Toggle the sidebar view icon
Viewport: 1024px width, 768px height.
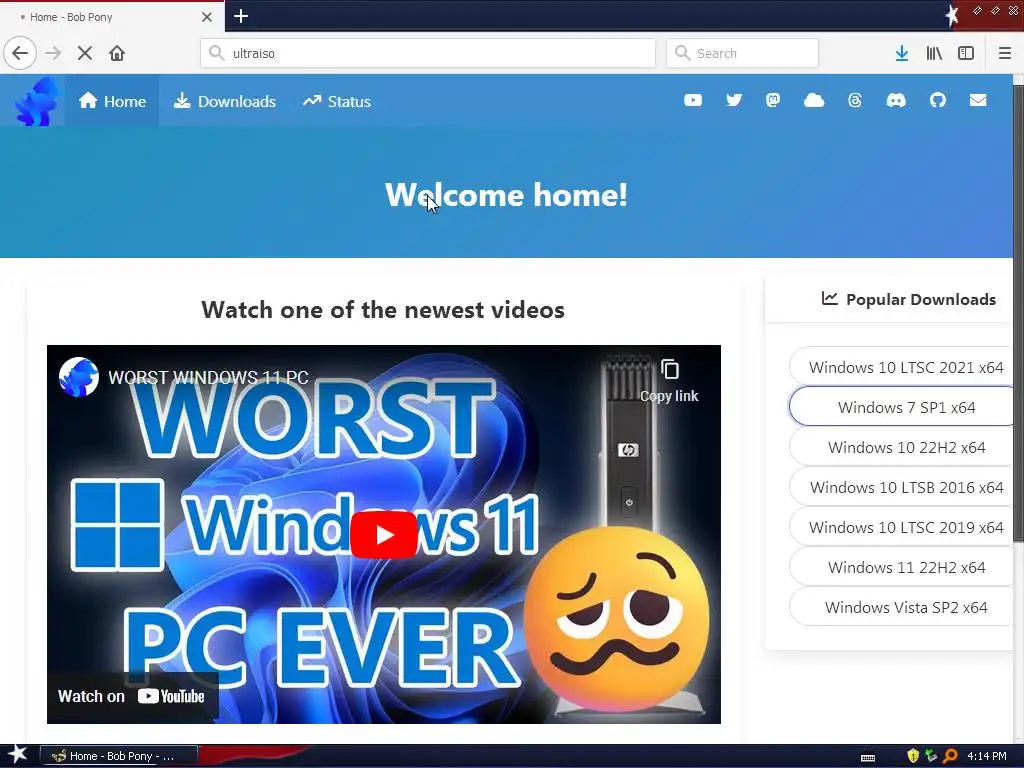[x=966, y=53]
